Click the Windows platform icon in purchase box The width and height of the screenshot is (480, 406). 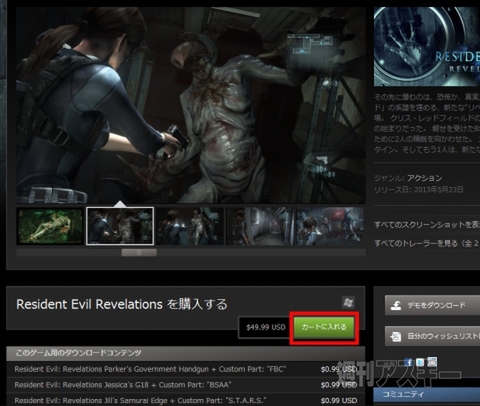pos(348,302)
